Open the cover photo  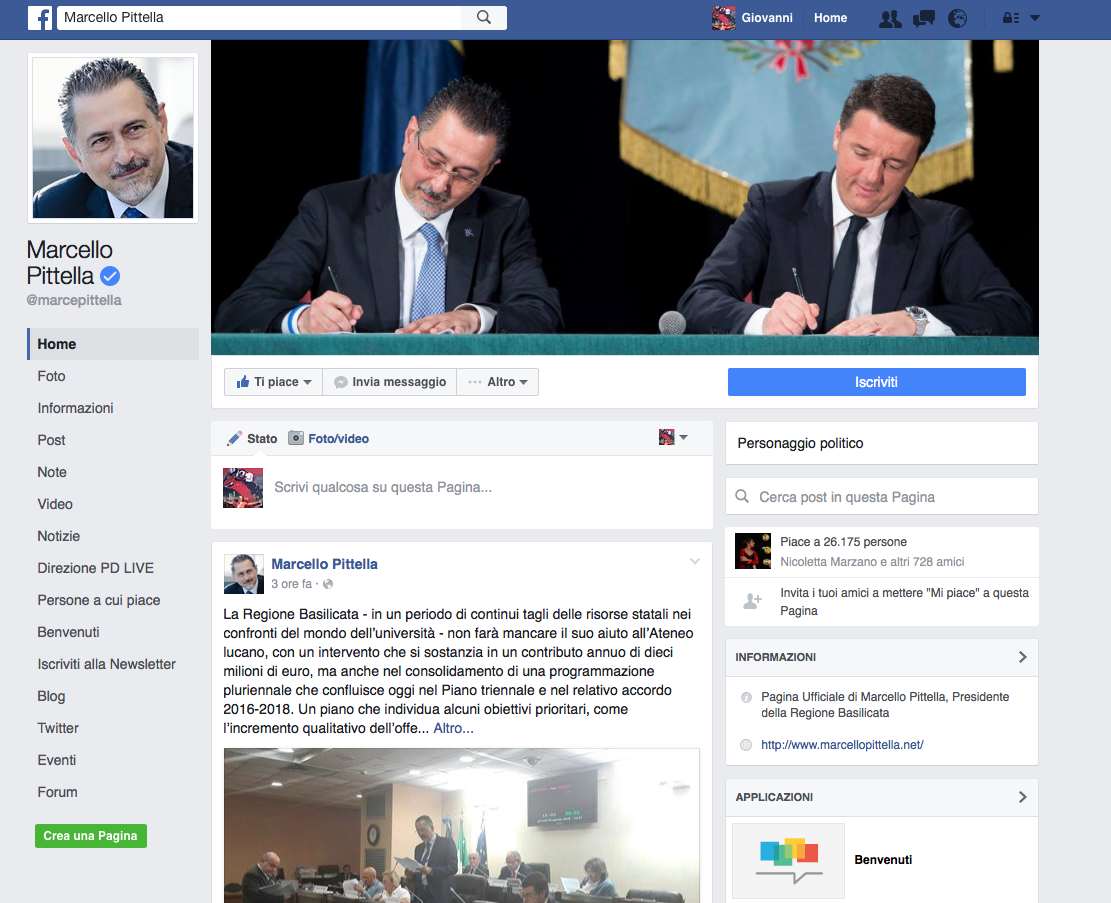pos(624,197)
